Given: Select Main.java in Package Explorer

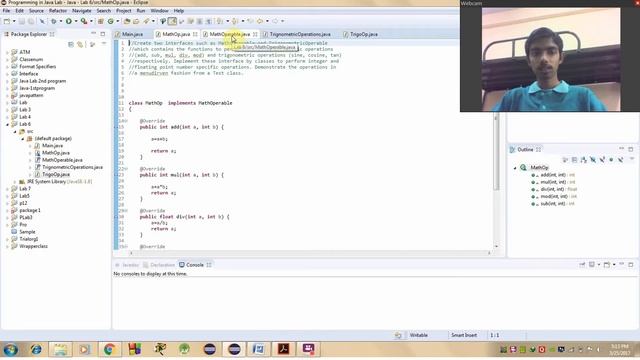Looking at the screenshot, I should (x=52, y=146).
